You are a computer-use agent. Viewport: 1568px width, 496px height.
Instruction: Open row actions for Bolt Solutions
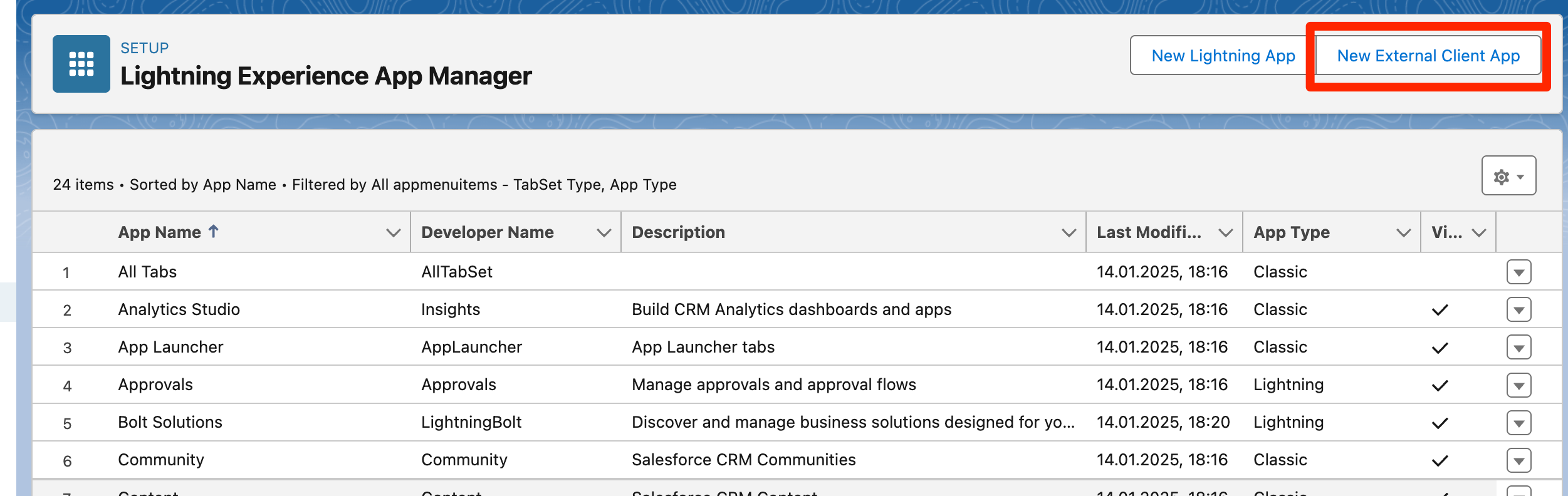(x=1518, y=423)
